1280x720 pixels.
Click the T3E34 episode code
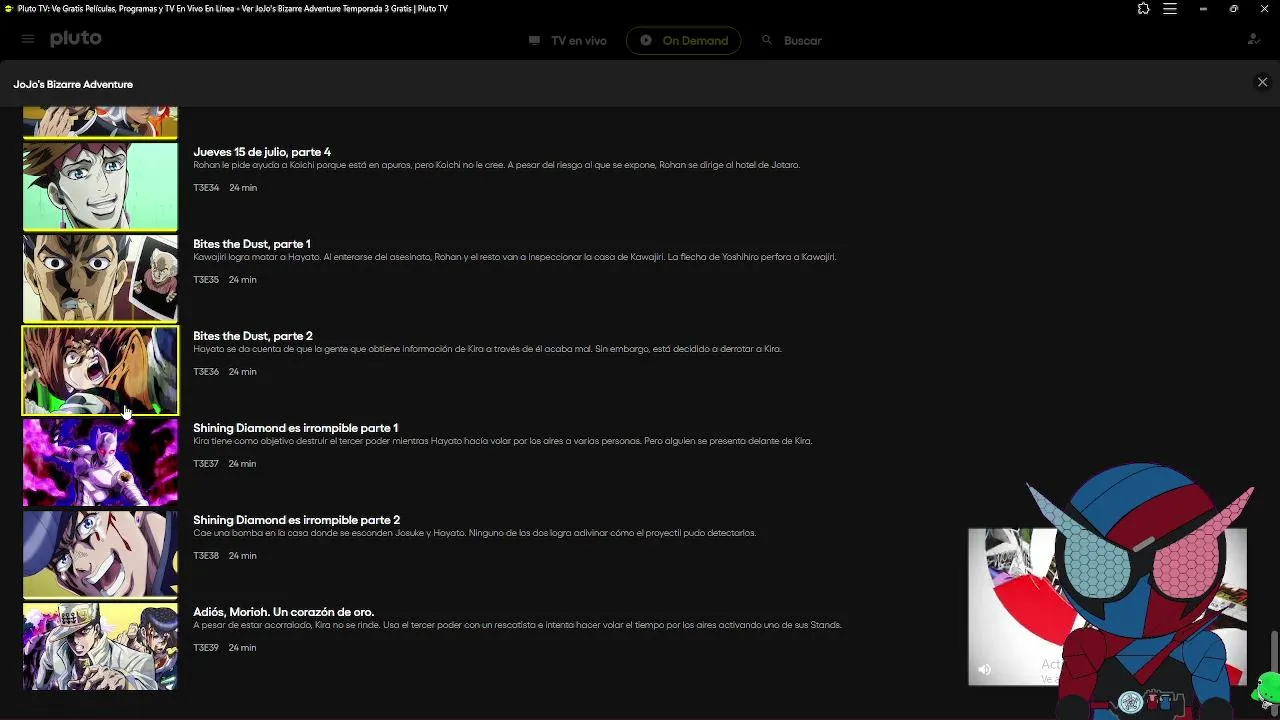(x=206, y=188)
